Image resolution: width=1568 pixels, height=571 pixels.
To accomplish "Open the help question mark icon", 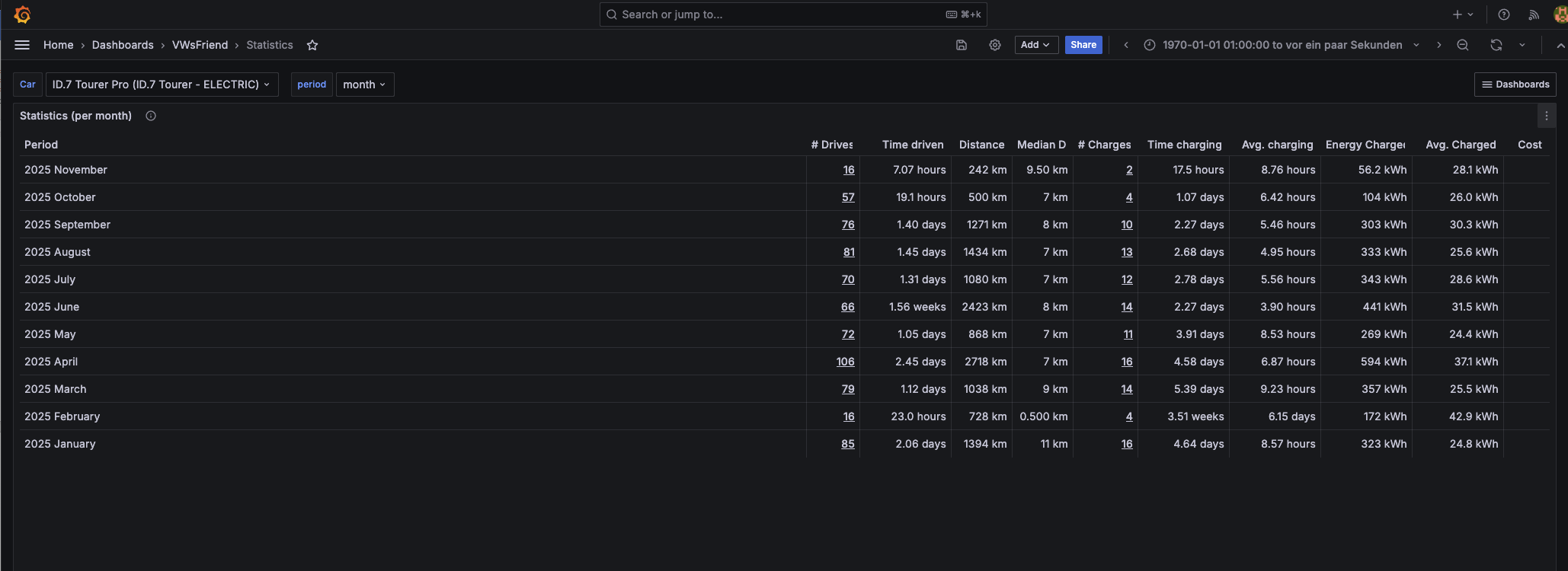I will click(1504, 14).
